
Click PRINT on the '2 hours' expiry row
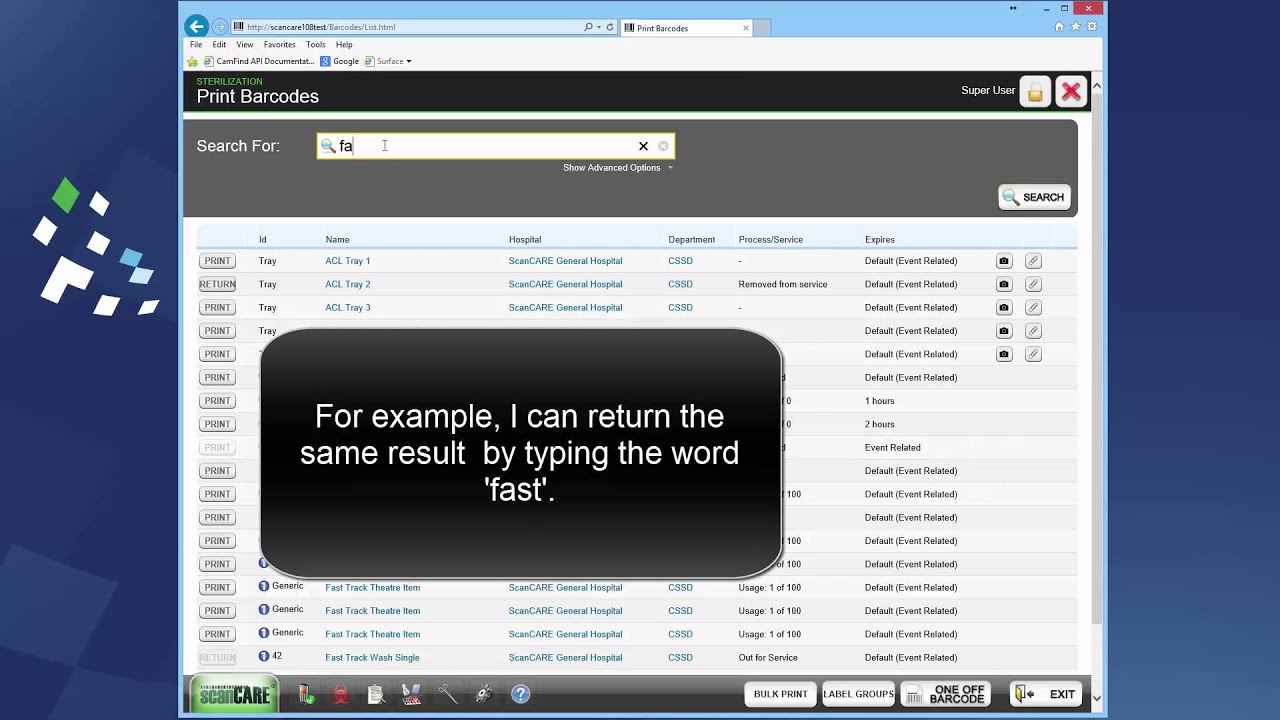click(x=217, y=424)
